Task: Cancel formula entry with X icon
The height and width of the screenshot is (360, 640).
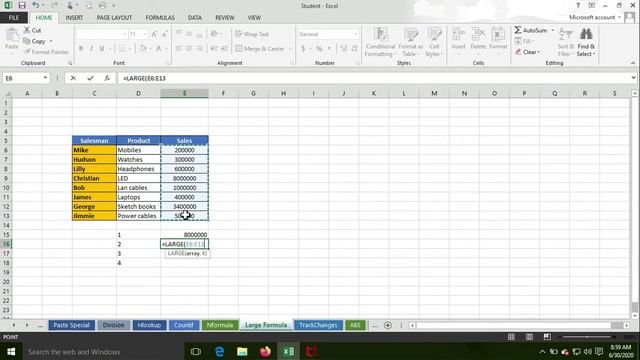Action: (73, 78)
